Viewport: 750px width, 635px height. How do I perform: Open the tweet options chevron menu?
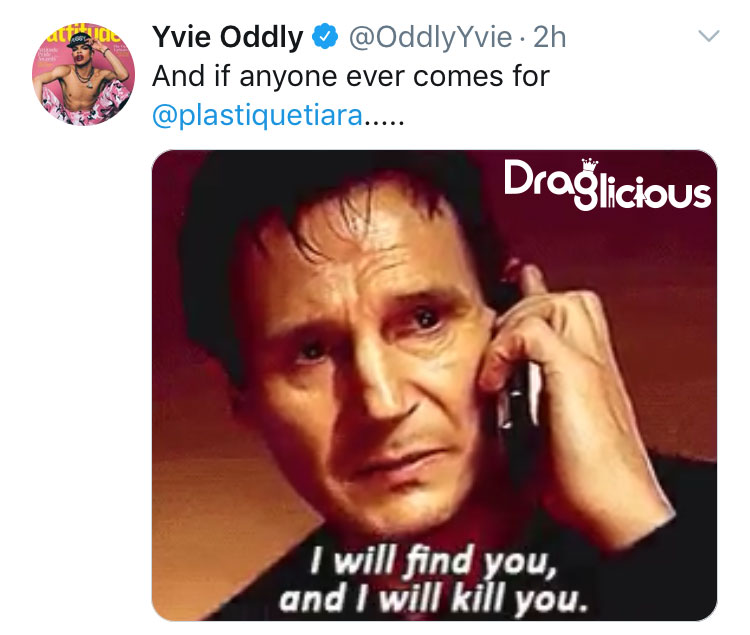tap(708, 36)
